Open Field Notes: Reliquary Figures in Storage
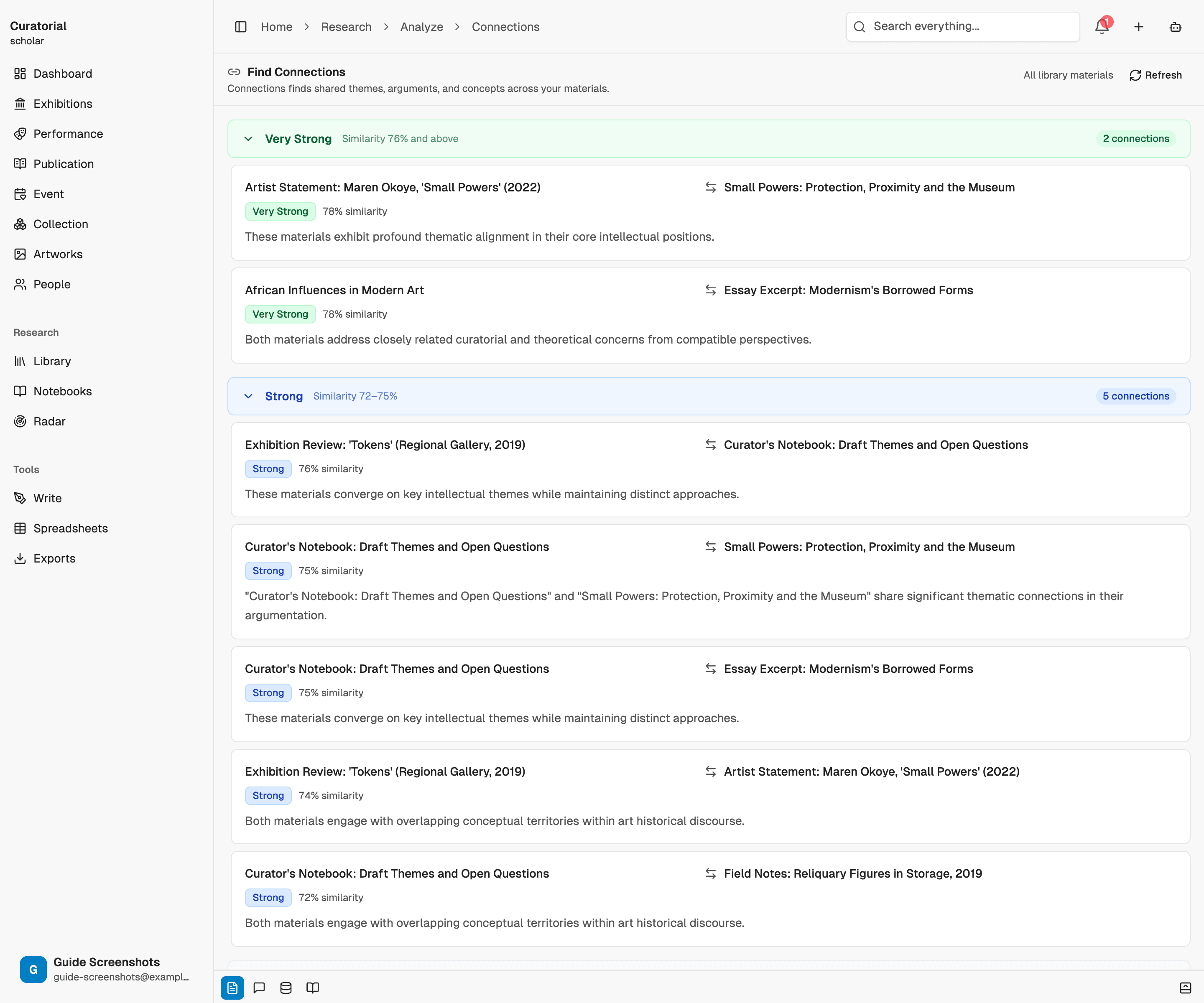Image resolution: width=1204 pixels, height=1003 pixels. tap(852, 873)
